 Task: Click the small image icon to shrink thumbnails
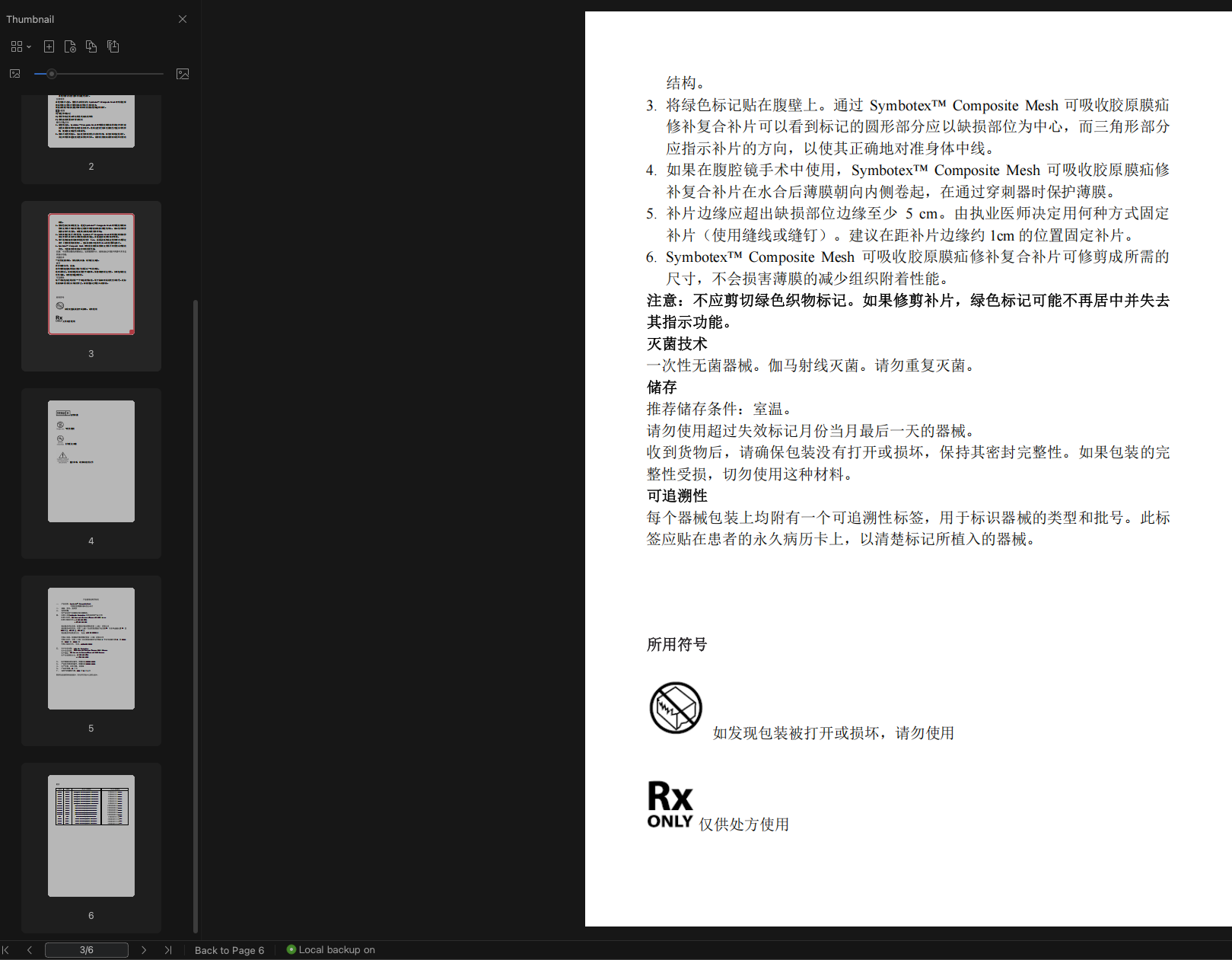coord(14,73)
